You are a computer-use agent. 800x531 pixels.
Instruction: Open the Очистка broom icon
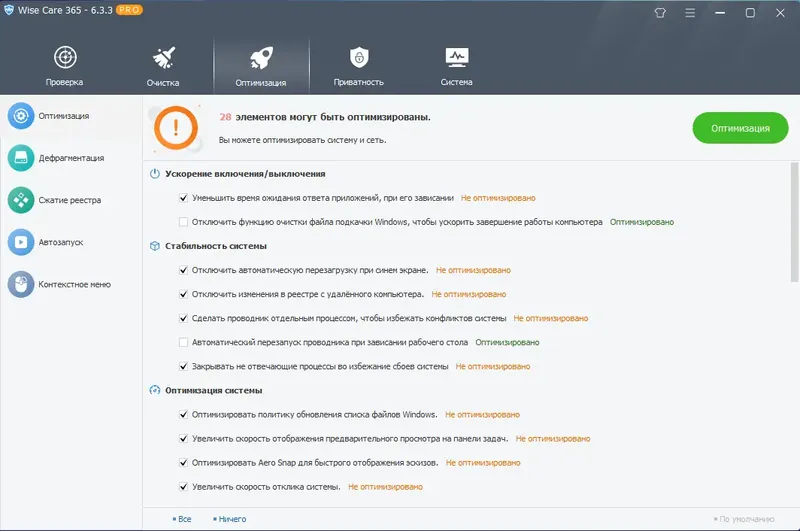coord(163,58)
